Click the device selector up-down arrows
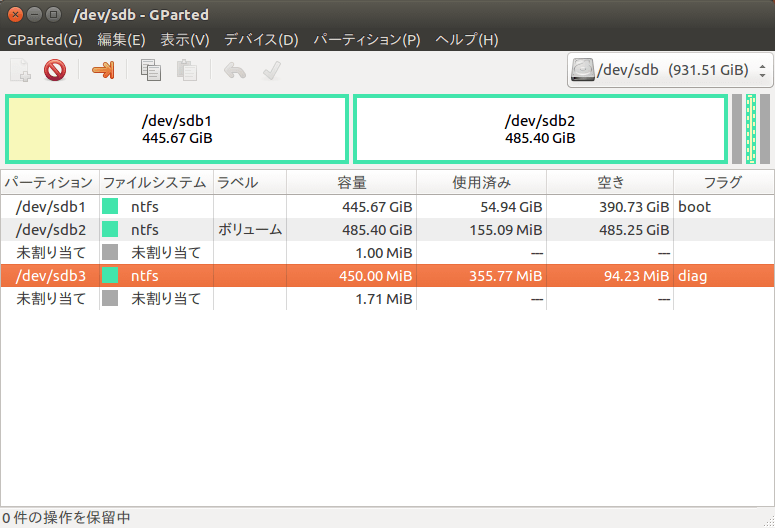The height and width of the screenshot is (528, 775). pyautogui.click(x=763, y=70)
